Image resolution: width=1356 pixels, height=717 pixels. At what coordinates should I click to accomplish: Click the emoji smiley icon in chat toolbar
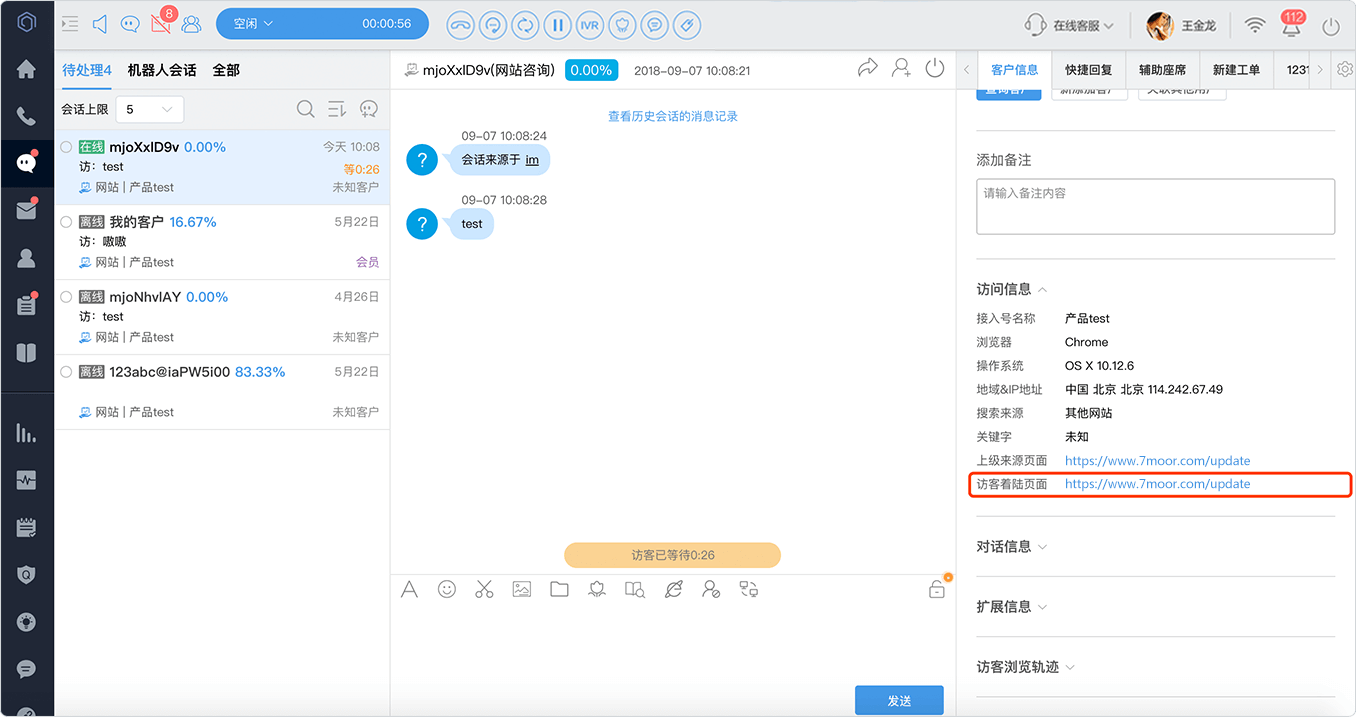point(447,589)
